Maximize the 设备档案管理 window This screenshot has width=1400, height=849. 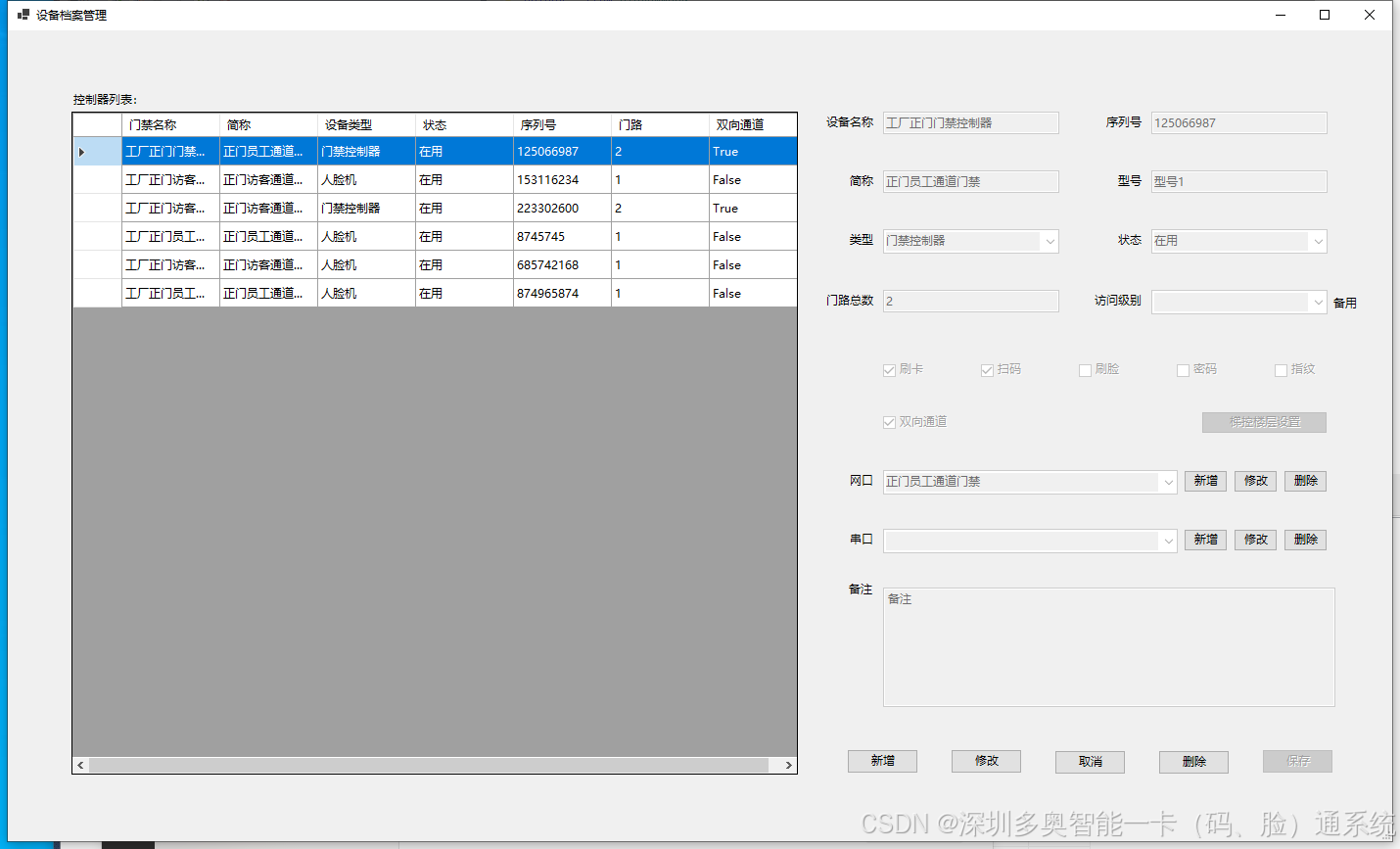pos(1325,15)
